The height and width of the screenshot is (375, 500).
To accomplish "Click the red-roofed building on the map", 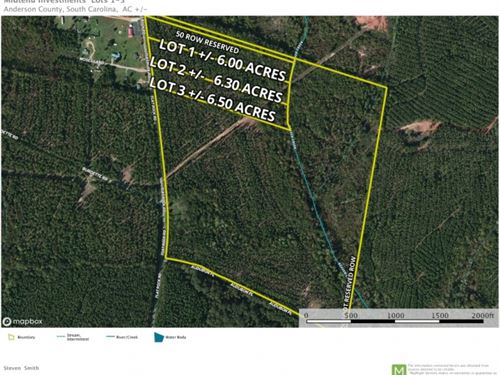I will [130, 32].
